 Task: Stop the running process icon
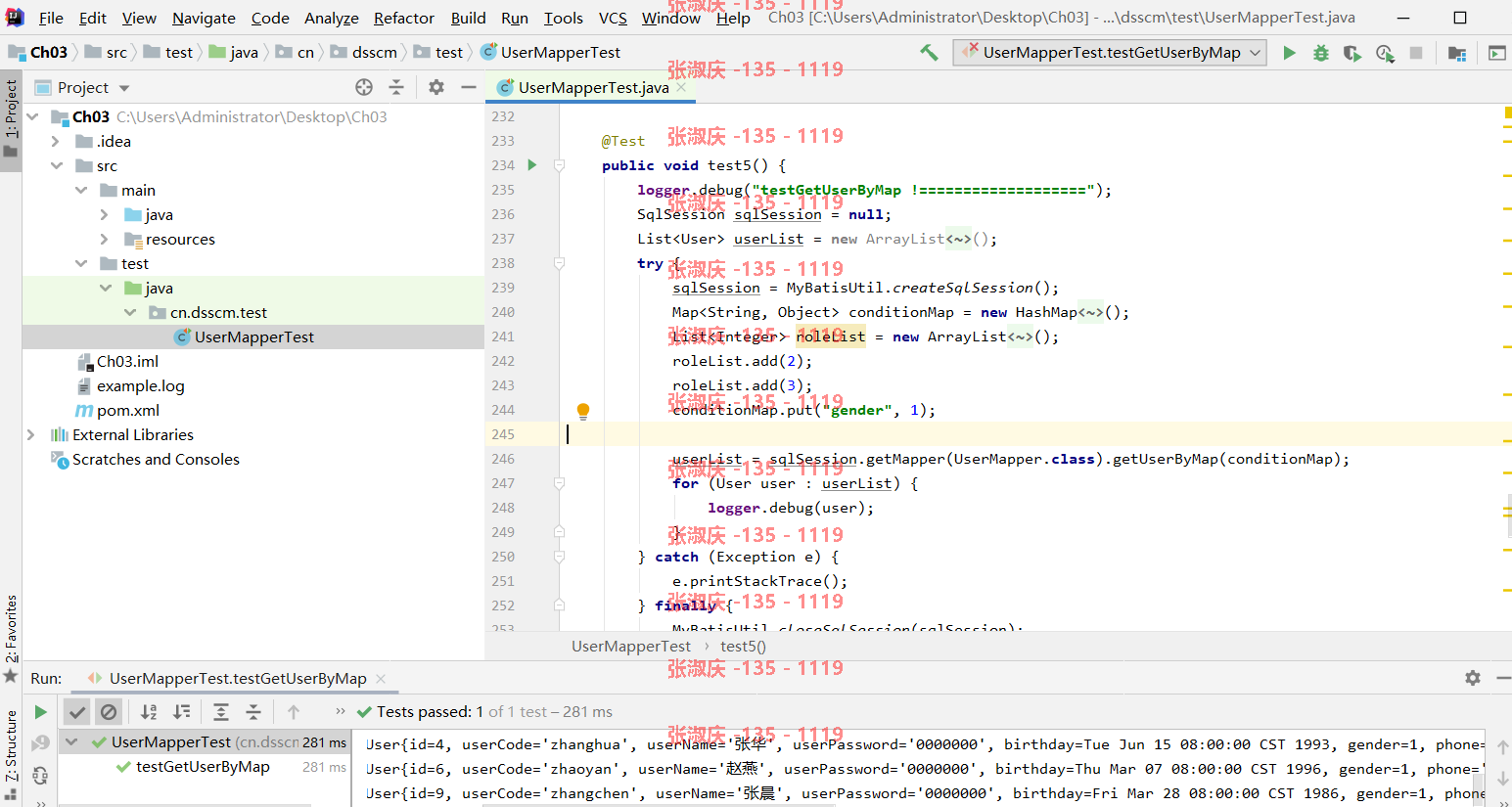1416,53
